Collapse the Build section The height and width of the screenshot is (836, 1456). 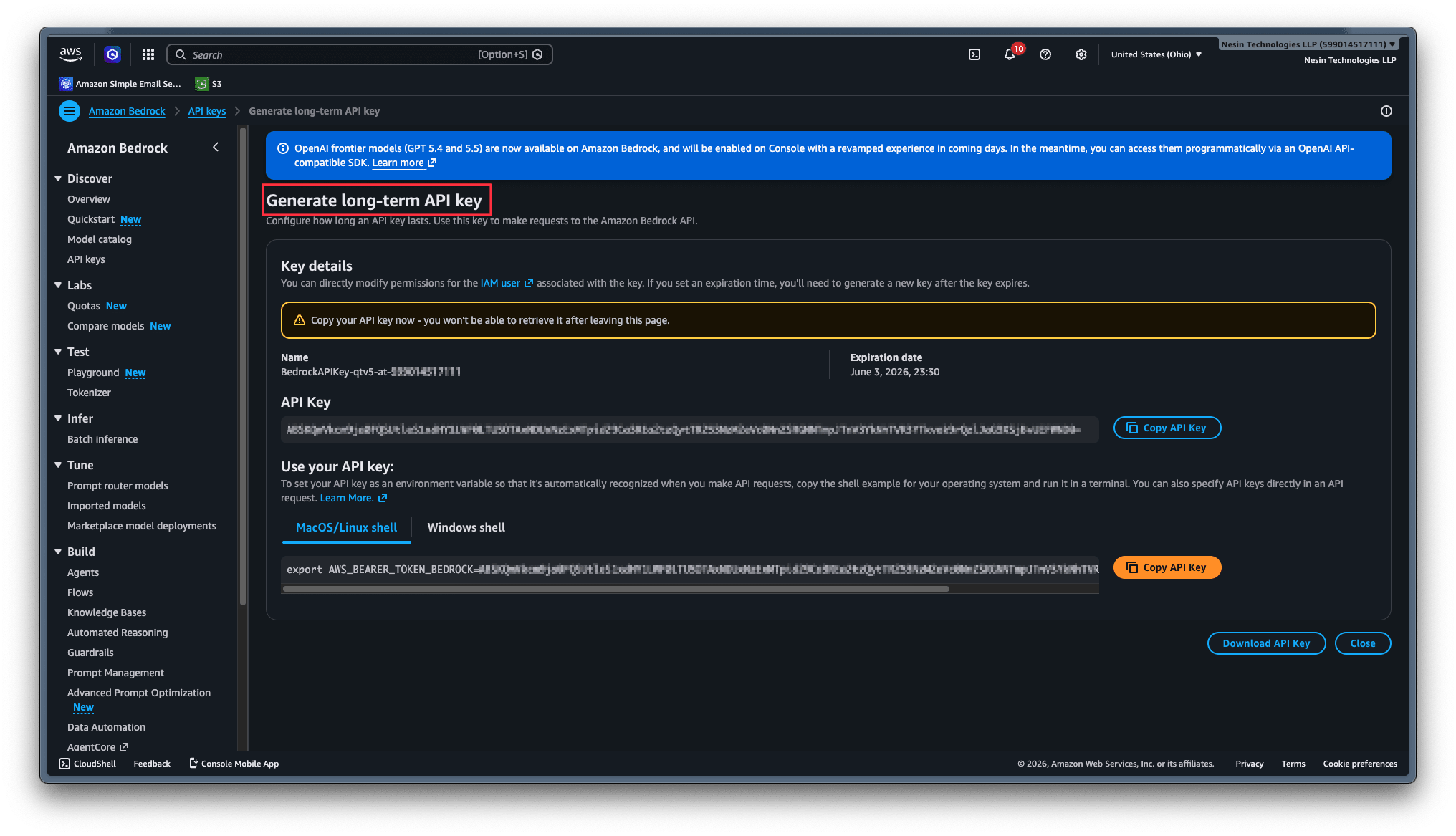[x=58, y=552]
